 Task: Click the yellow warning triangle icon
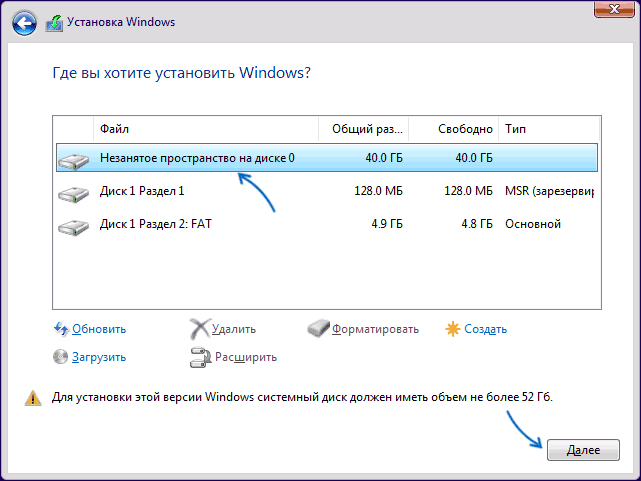tap(33, 398)
